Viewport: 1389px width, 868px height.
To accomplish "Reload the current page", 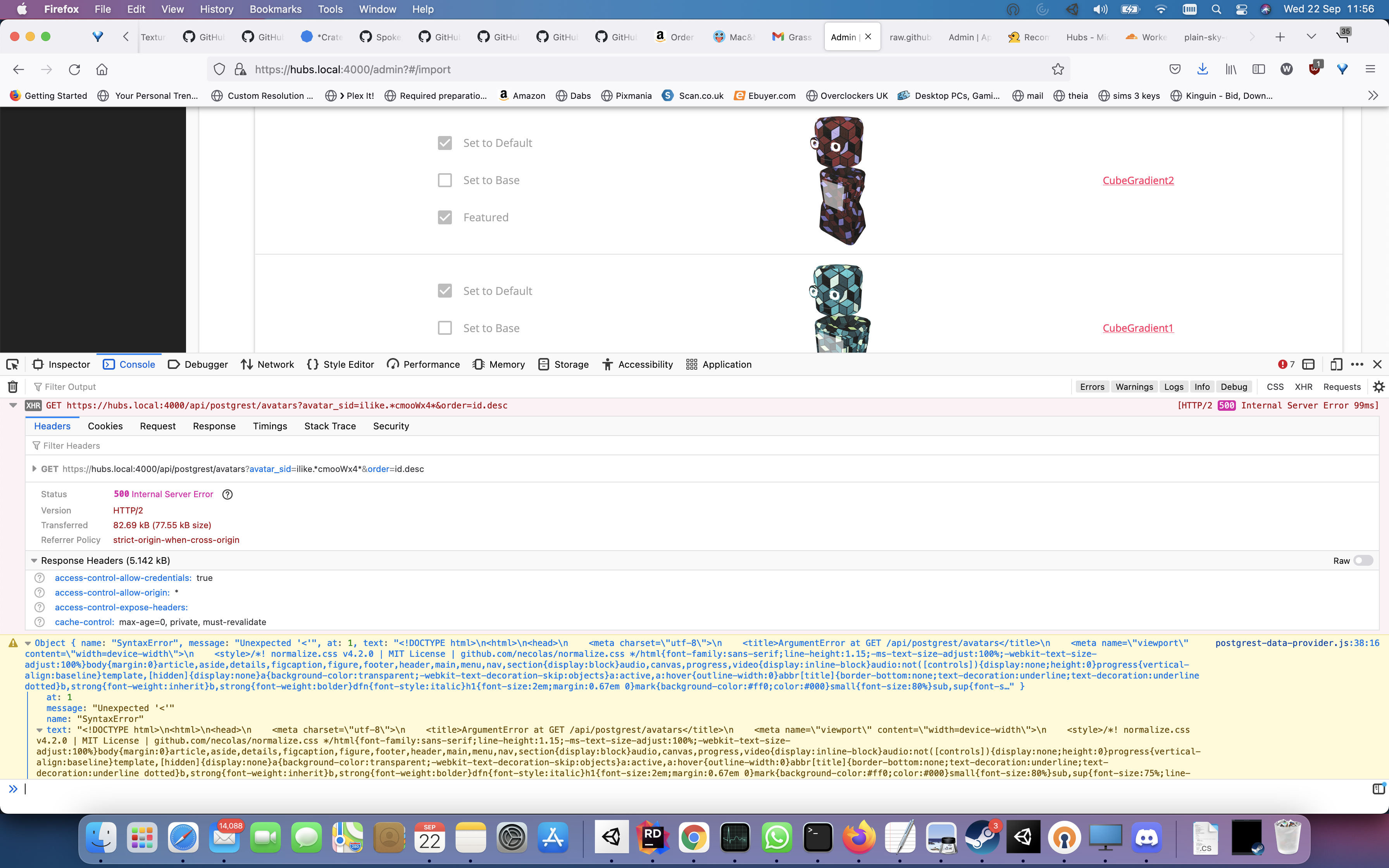I will click(x=74, y=69).
